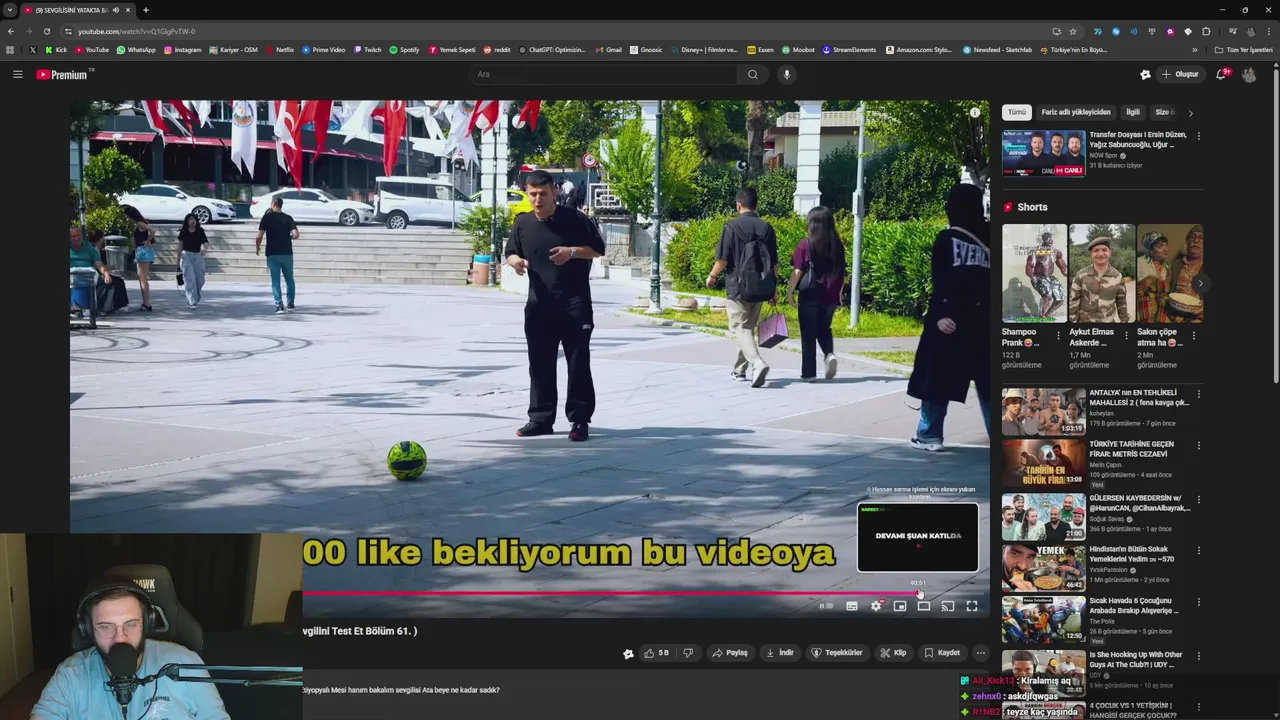1280x720 pixels.
Task: Open Tüm Yer İşaretleri folder
Action: point(1244,49)
